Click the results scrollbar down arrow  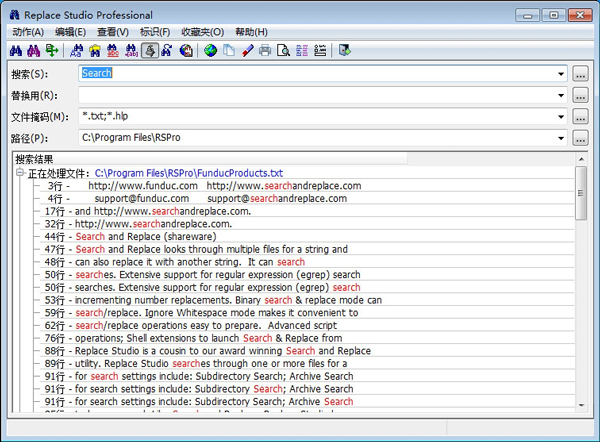click(x=581, y=405)
